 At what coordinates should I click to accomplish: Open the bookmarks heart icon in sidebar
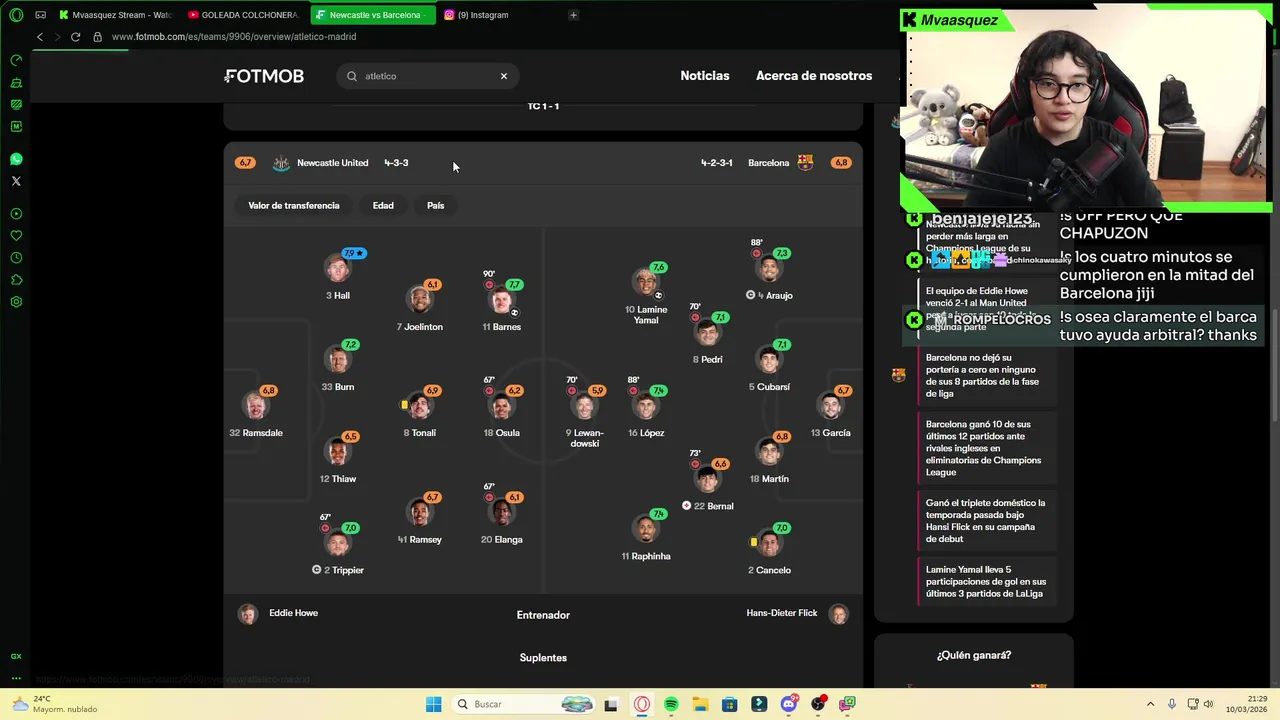pyautogui.click(x=16, y=236)
